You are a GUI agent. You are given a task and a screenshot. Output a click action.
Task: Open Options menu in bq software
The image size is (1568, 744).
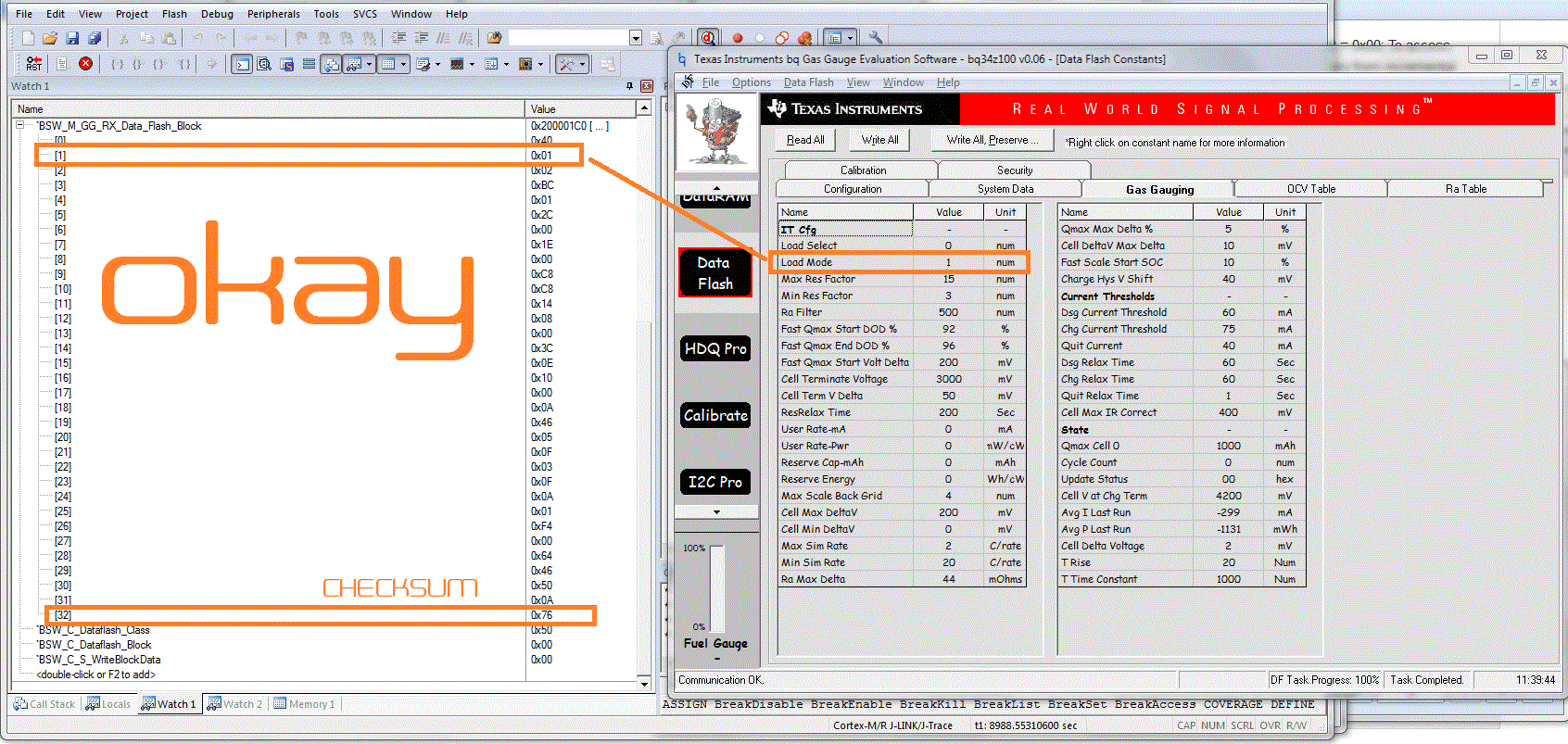tap(752, 82)
